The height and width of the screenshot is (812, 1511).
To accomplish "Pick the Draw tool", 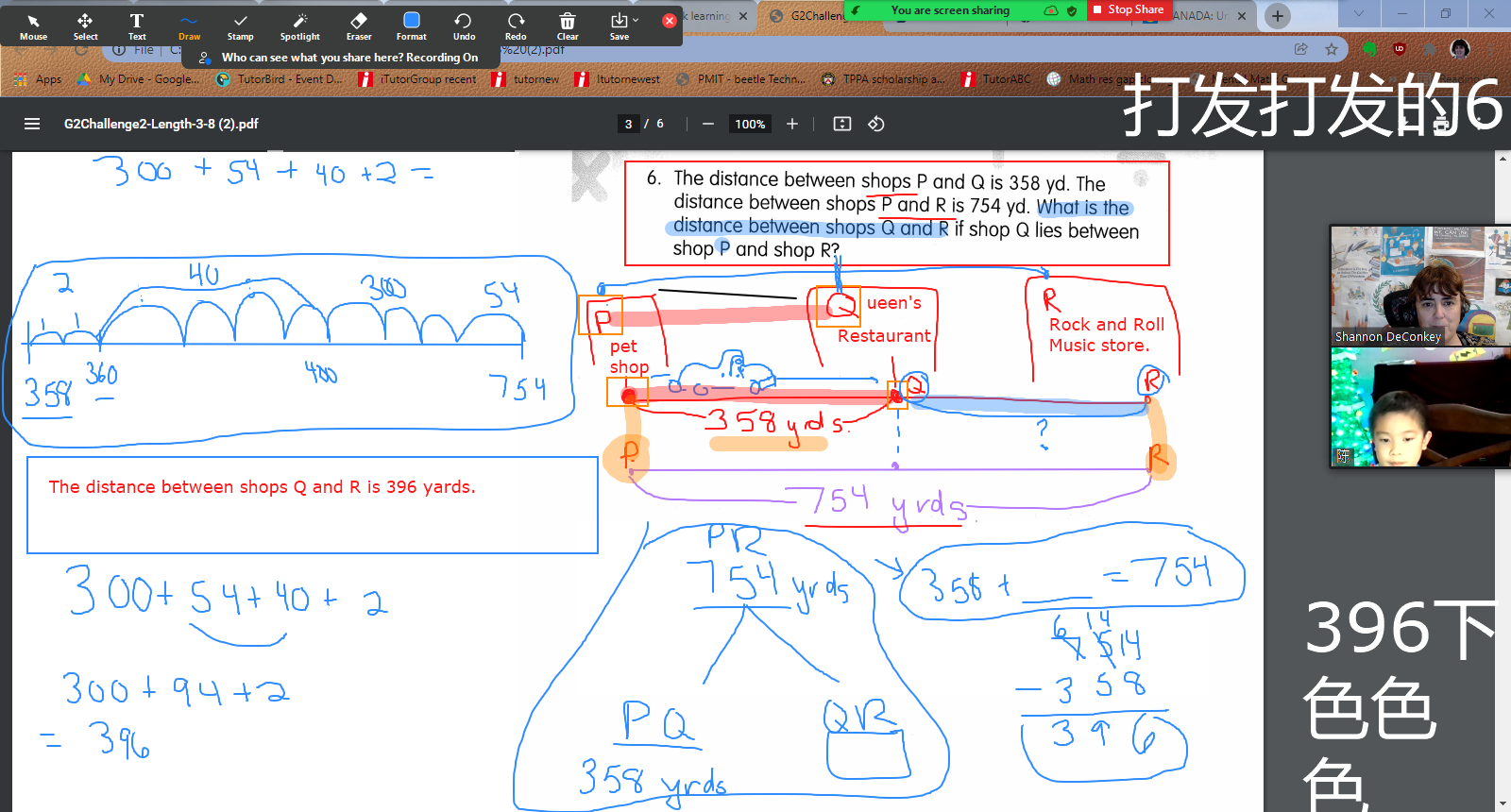I will (x=189, y=26).
